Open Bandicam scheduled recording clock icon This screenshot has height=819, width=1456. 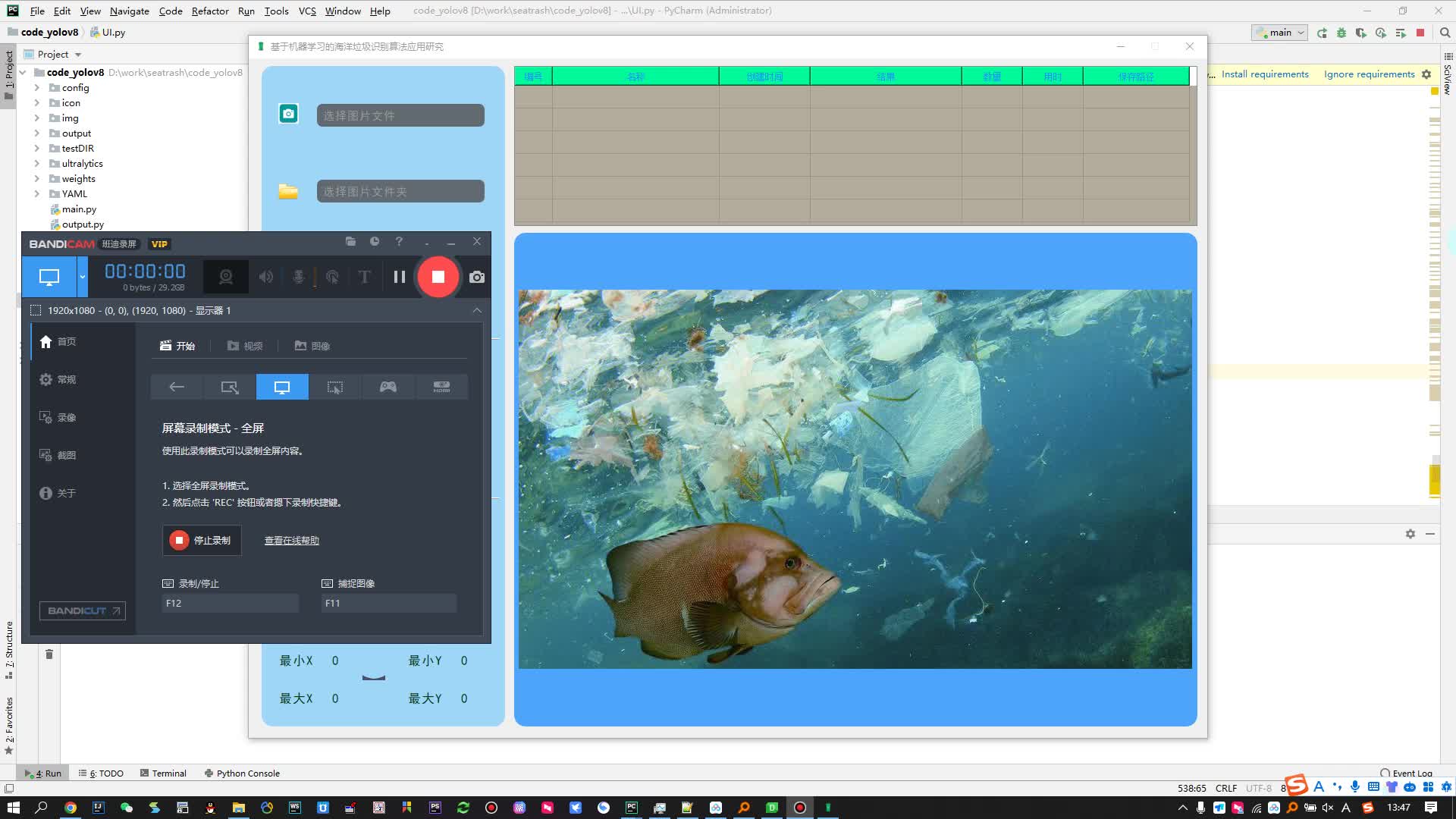click(x=375, y=241)
